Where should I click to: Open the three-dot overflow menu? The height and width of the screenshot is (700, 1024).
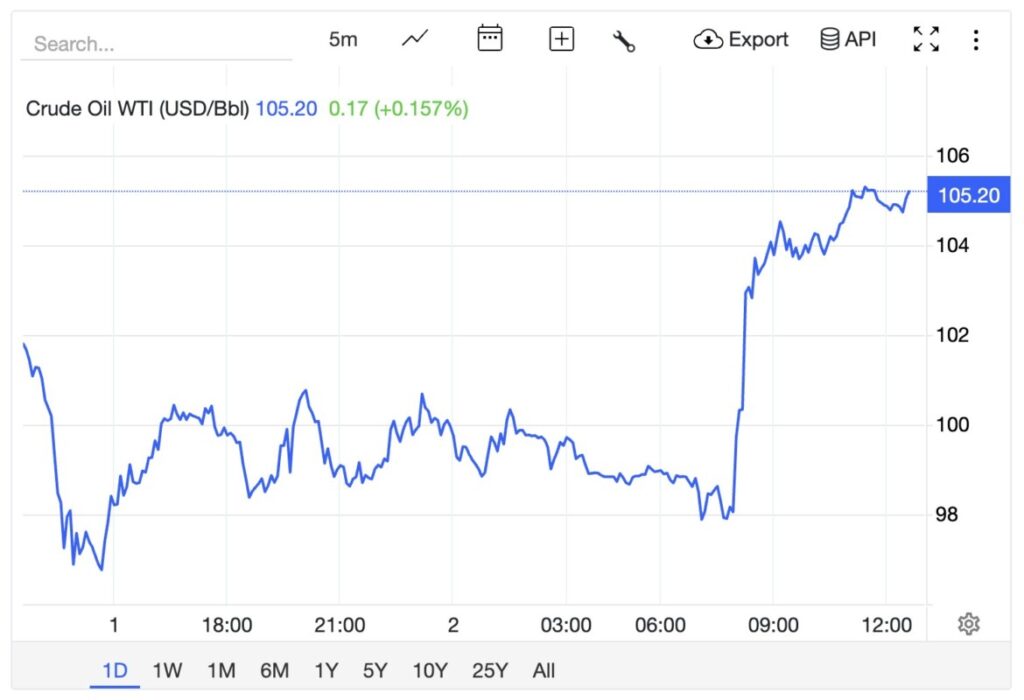[x=975, y=38]
